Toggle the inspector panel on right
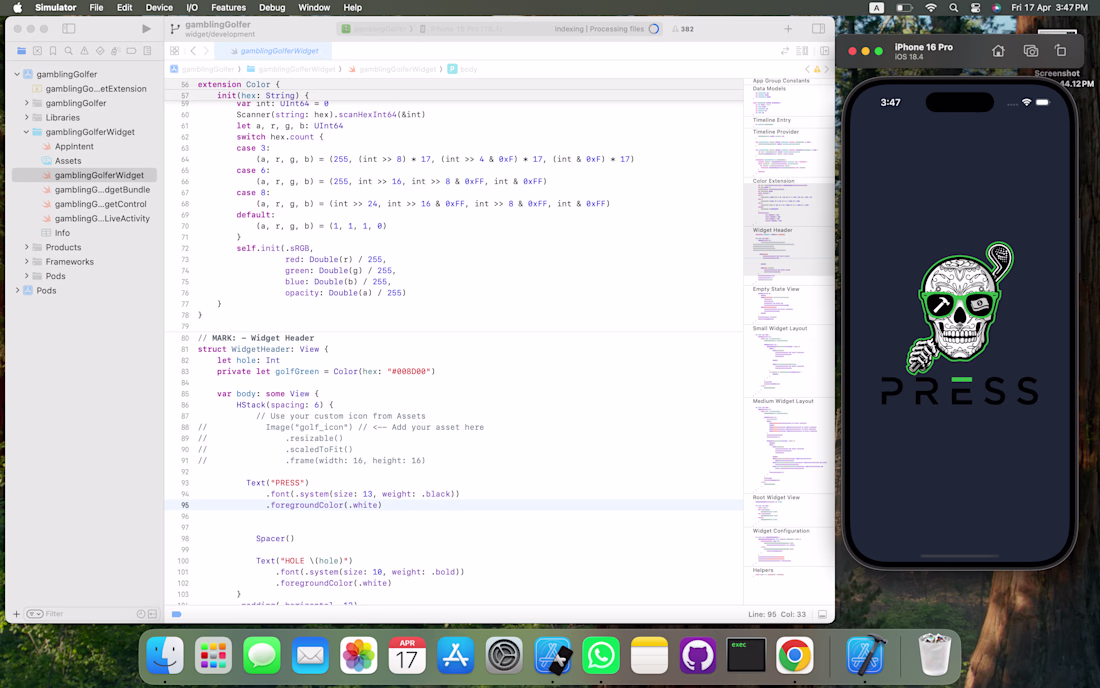The image size is (1100, 688). (818, 29)
